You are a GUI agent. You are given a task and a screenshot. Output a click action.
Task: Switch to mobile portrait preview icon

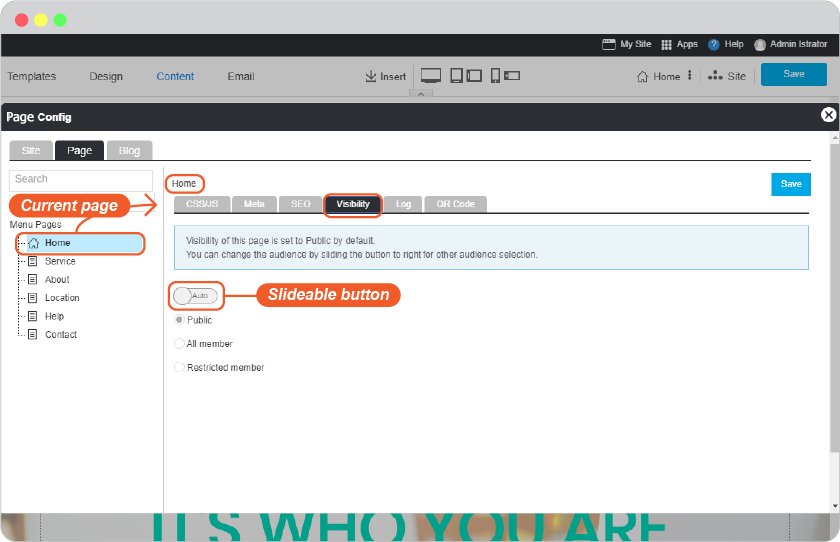496,76
